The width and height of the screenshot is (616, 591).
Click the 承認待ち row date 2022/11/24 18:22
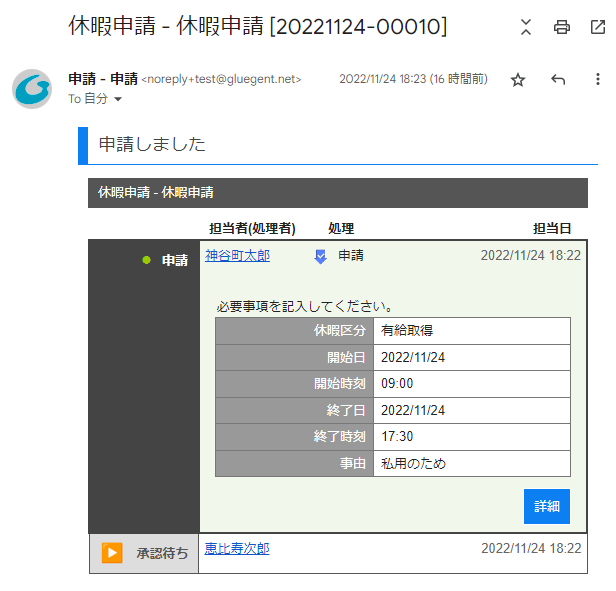[x=531, y=548]
